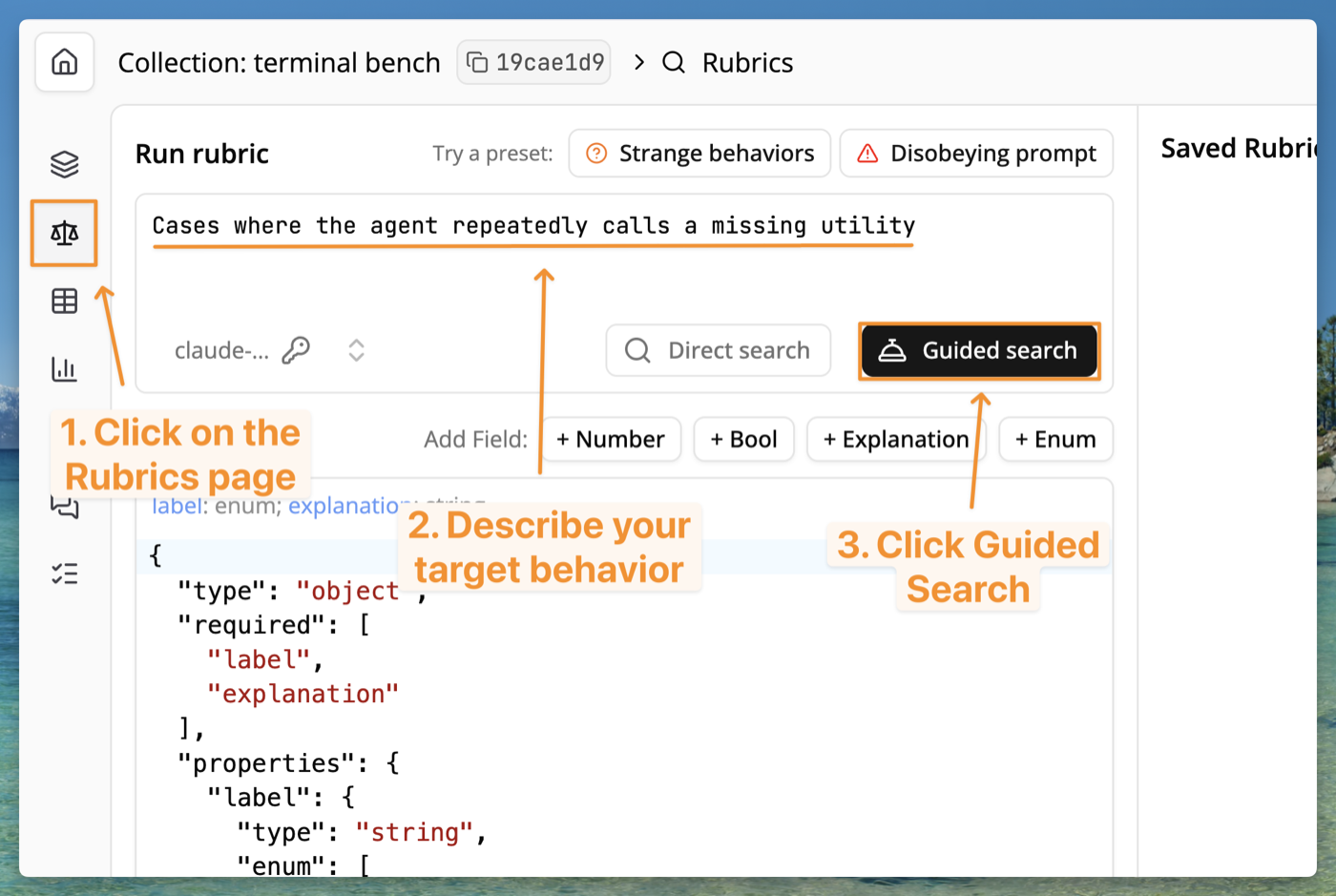Apply the Disobeying prompt preset
The image size is (1336, 896).
[976, 153]
